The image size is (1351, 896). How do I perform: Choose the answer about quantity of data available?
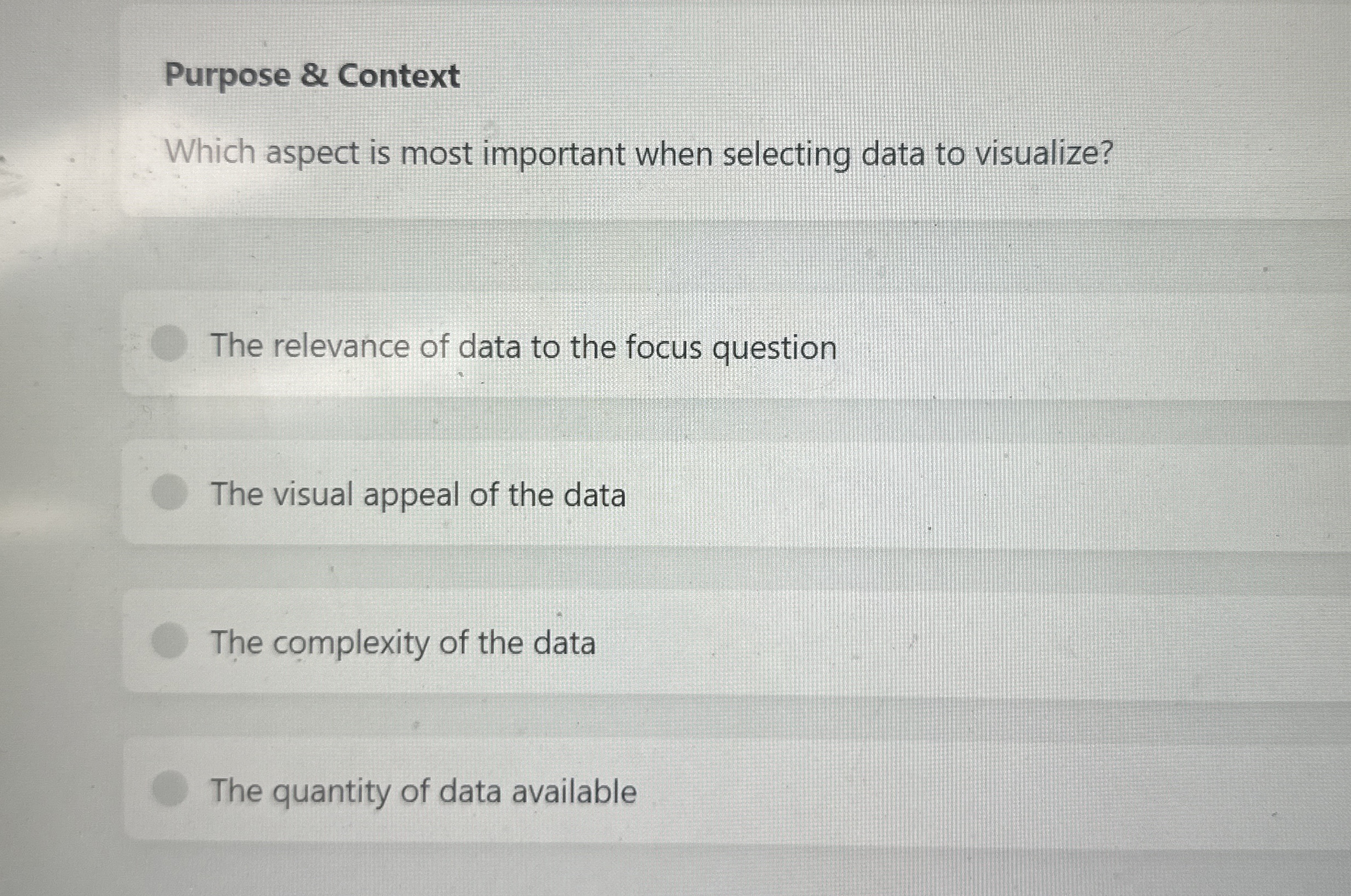pyautogui.click(x=423, y=790)
